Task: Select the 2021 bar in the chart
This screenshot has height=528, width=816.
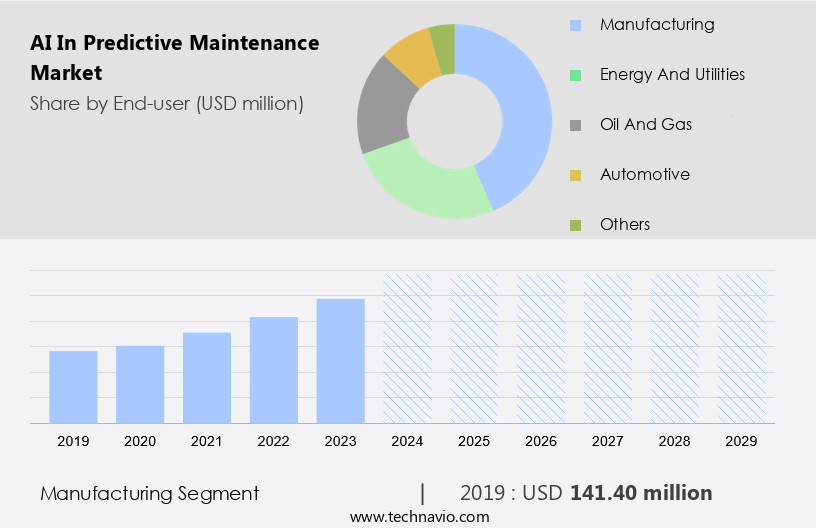Action: [x=207, y=377]
